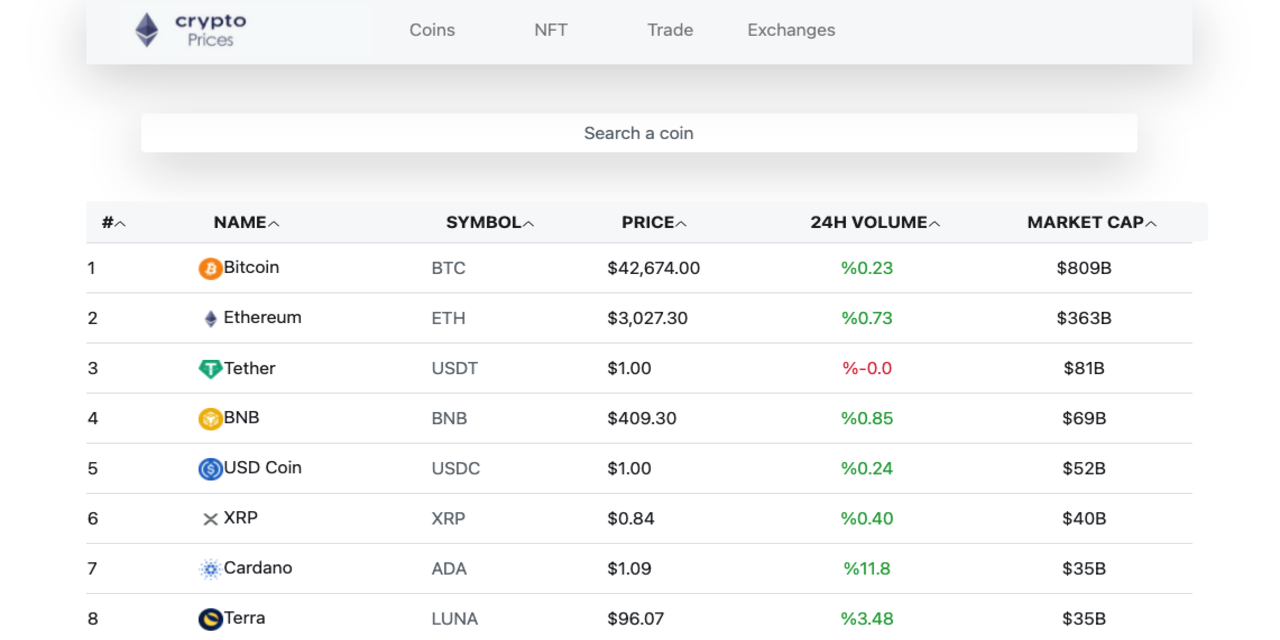This screenshot has width=1280, height=640.
Task: Open the Trade menu item
Action: [670, 30]
